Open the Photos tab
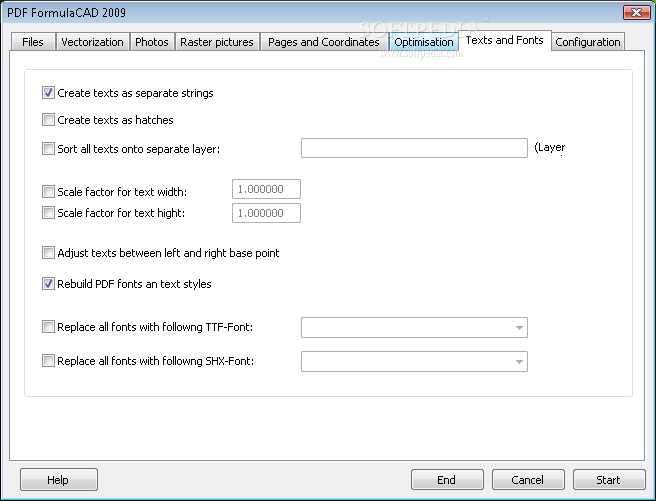 (x=152, y=42)
